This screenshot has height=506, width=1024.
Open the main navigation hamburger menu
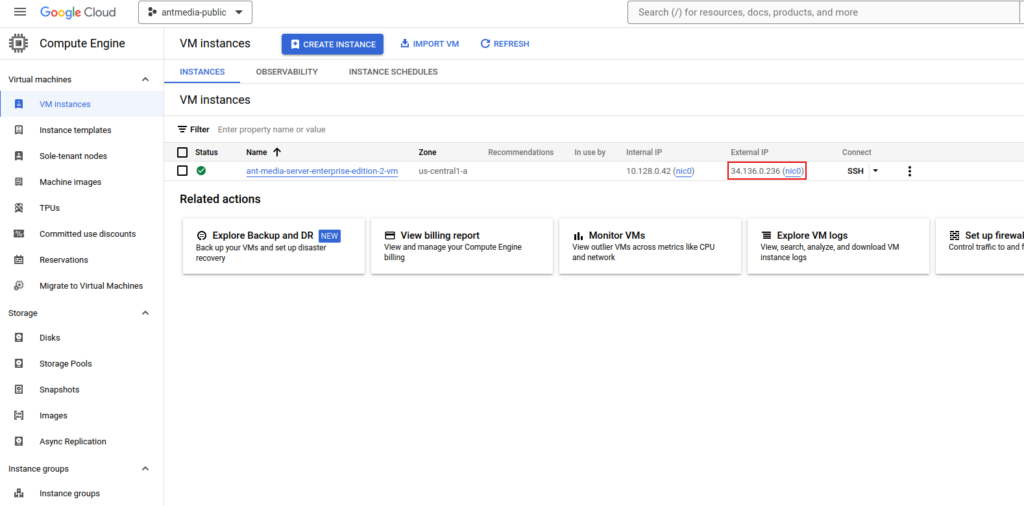[20, 12]
